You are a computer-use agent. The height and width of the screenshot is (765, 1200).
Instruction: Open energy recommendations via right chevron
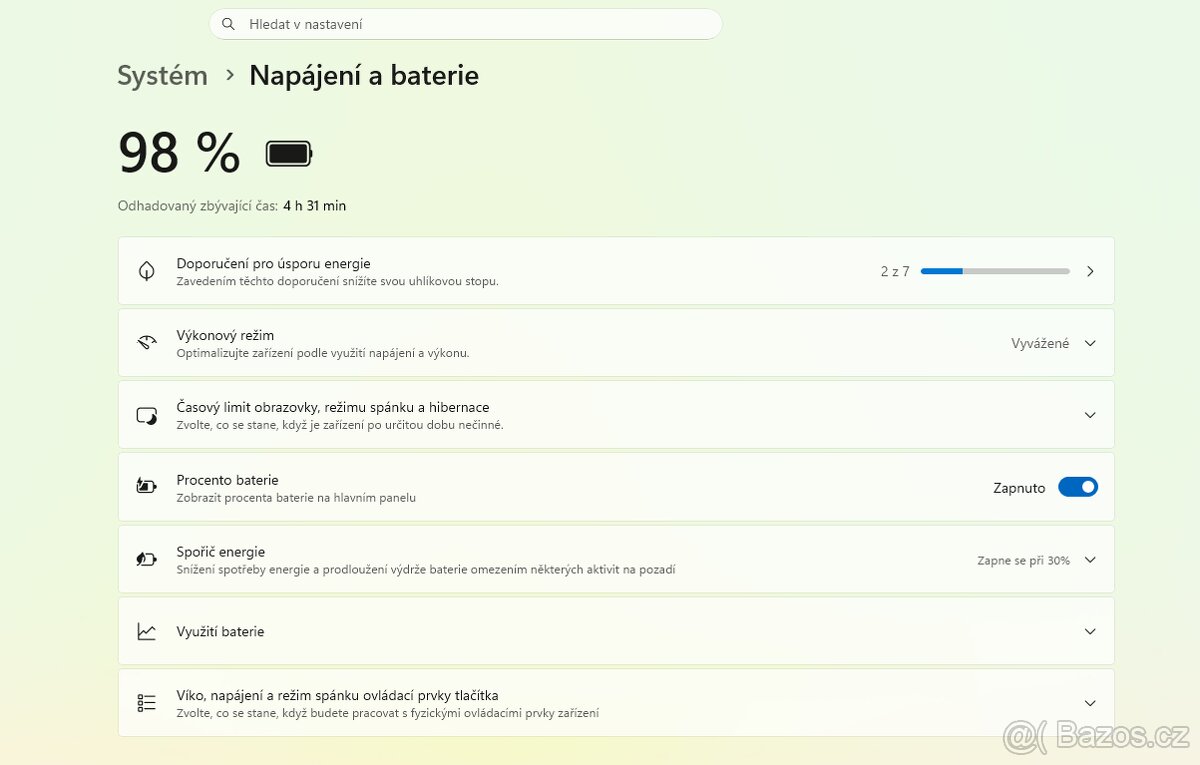(1090, 271)
